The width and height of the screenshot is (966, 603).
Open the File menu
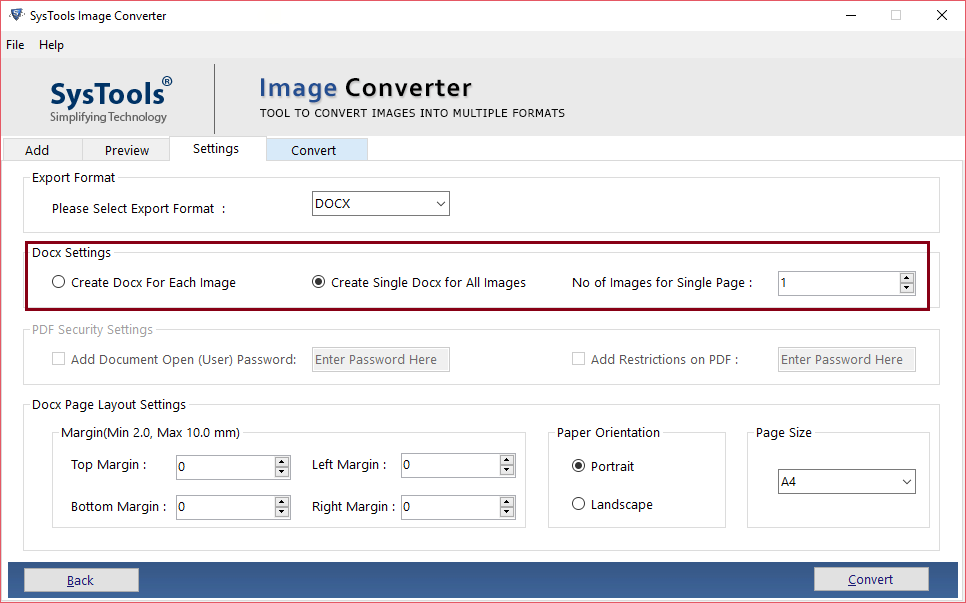[15, 45]
